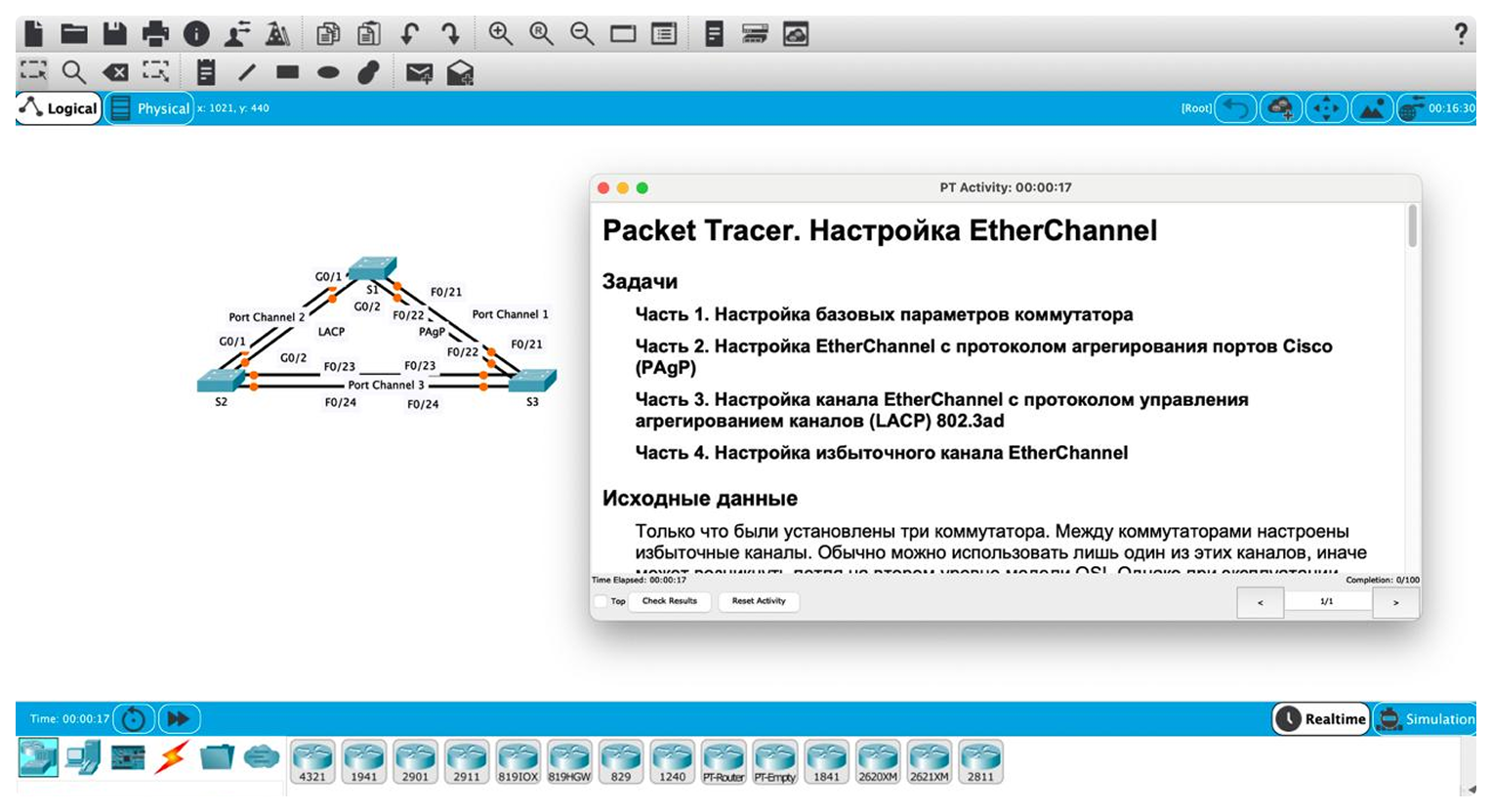Save the project with the floppy icon
The width and height of the screenshot is (1492, 812).
[115, 34]
